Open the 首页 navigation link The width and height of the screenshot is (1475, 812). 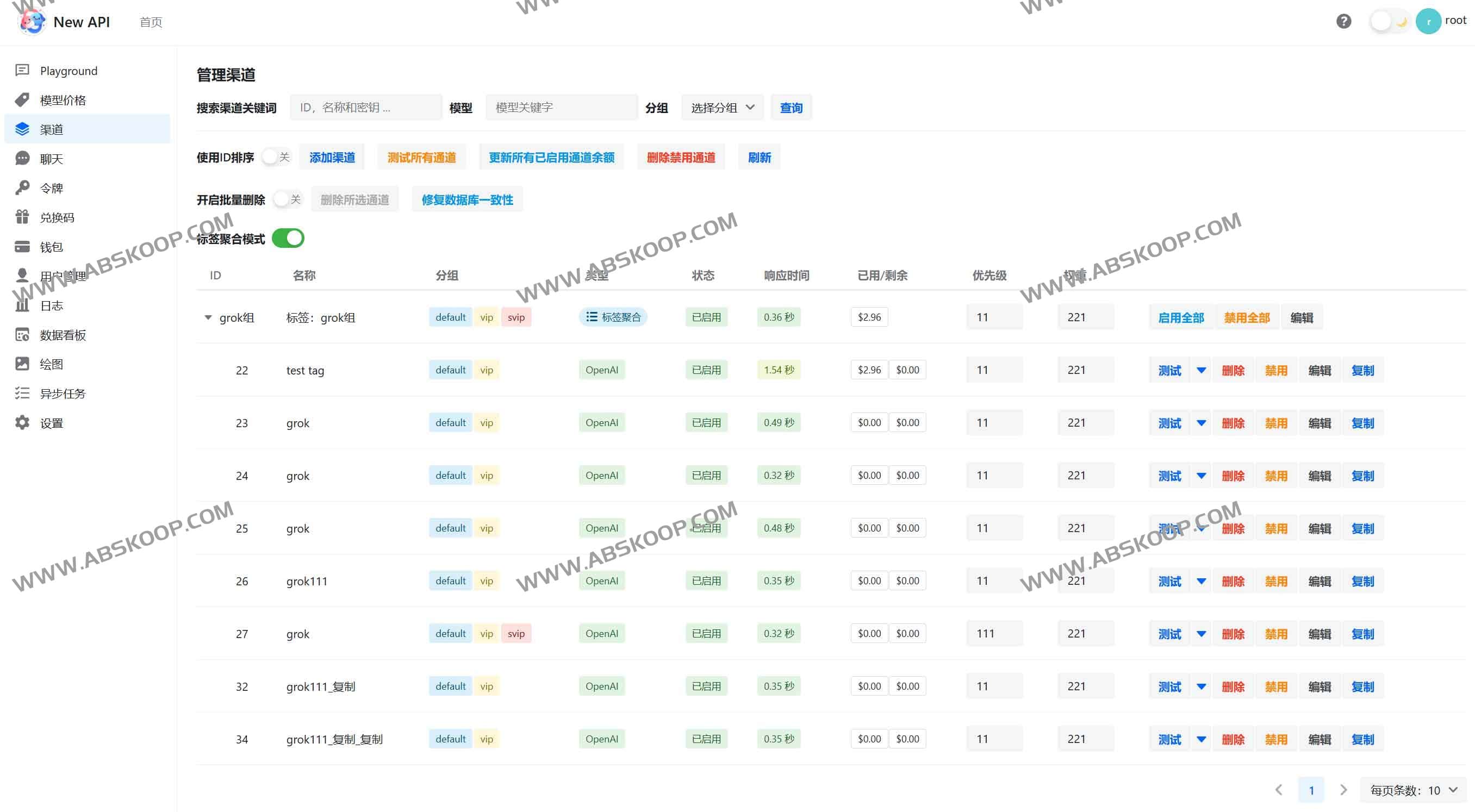151,22
